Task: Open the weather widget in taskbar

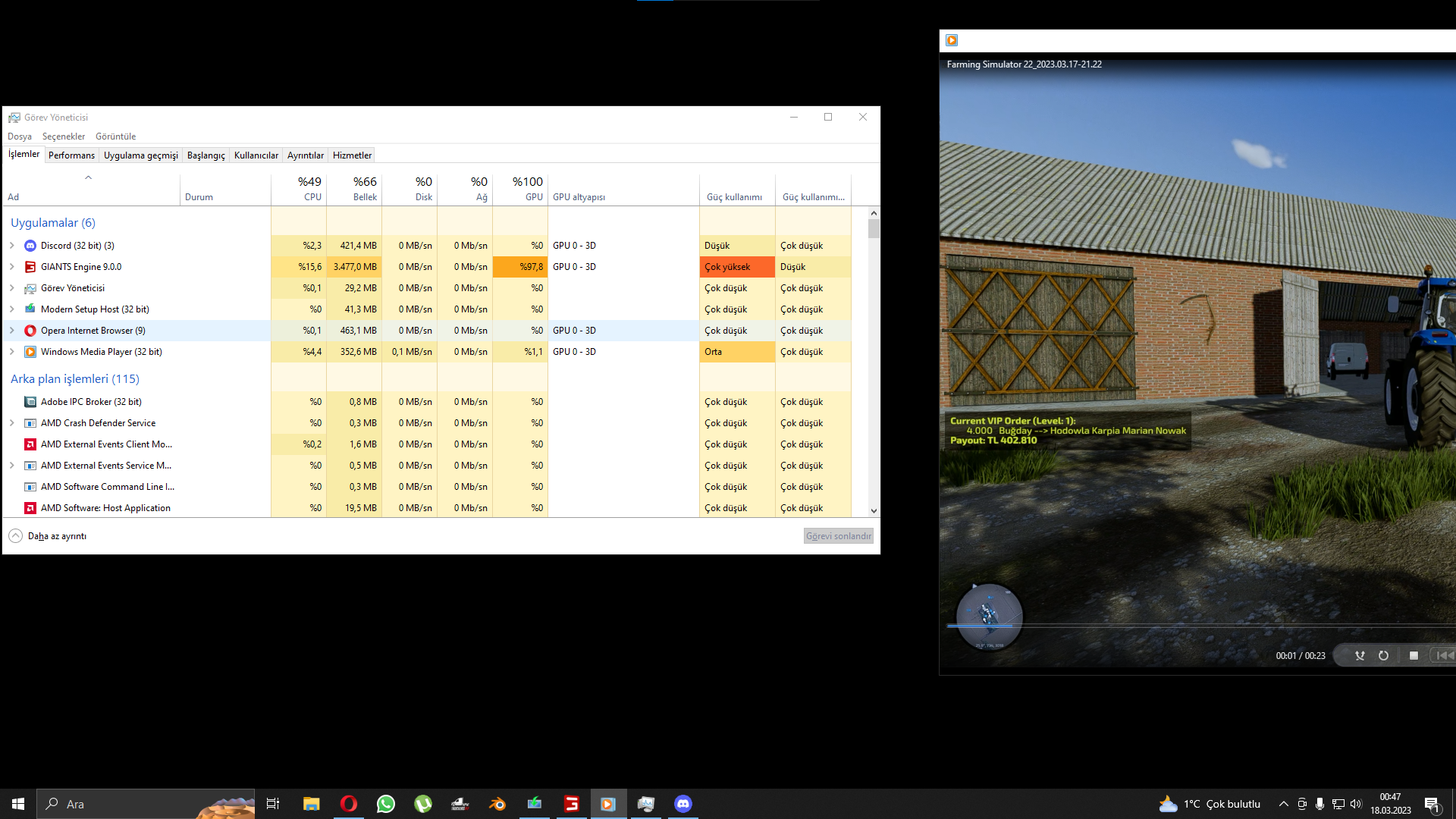Action: click(1210, 804)
